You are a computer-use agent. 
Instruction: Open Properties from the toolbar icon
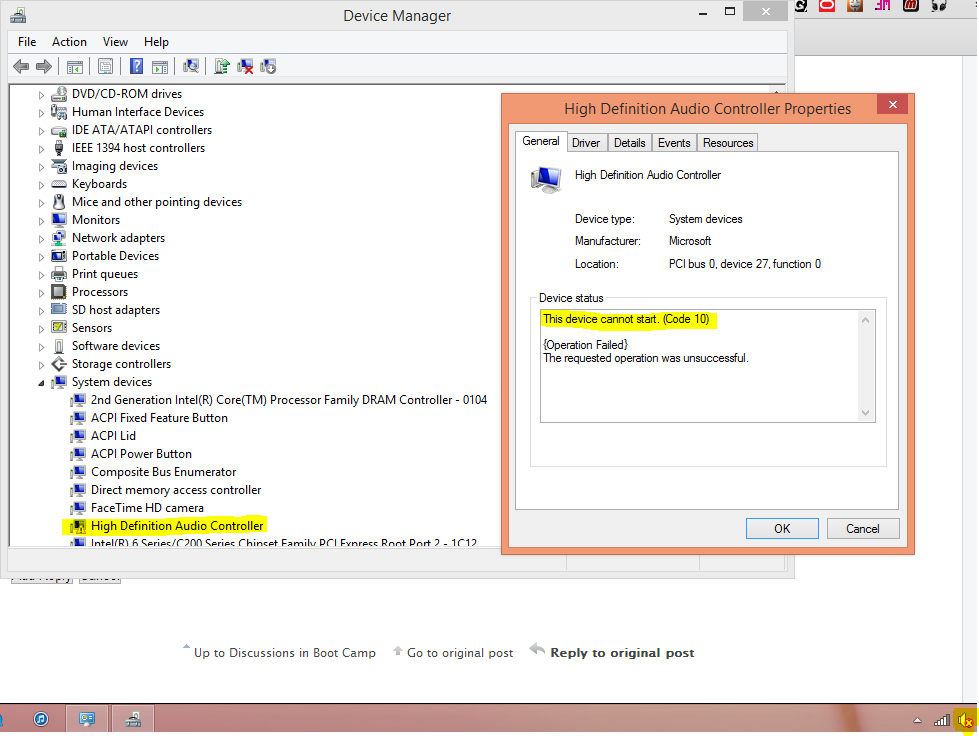(106, 66)
